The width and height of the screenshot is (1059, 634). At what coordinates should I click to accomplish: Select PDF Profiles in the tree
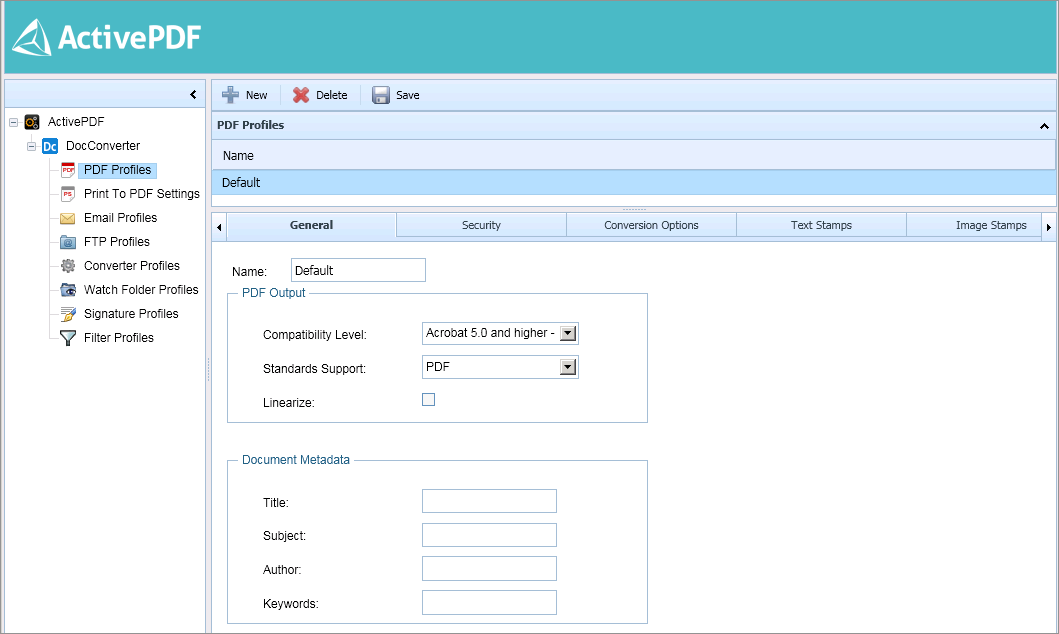pos(118,170)
